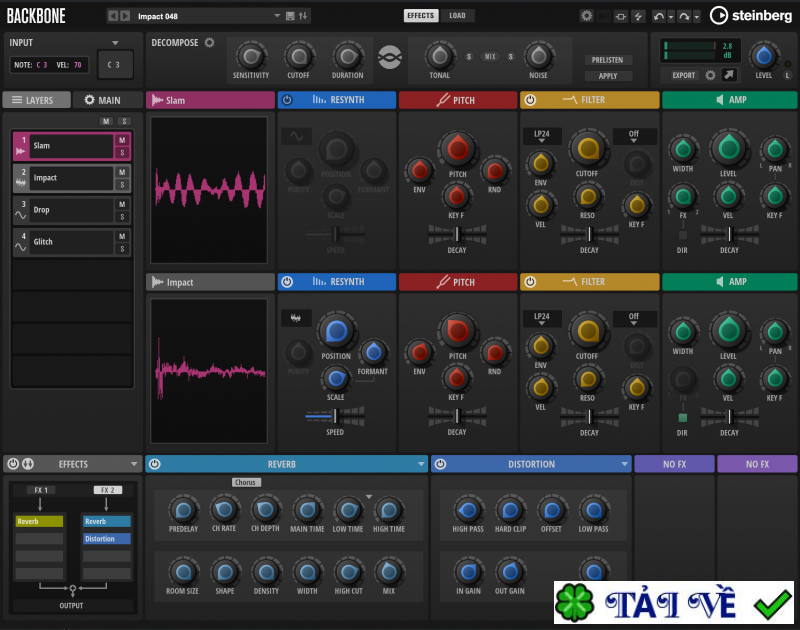The image size is (800, 630).
Task: Toggle the Reverb effect power button
Action: [x=155, y=464]
